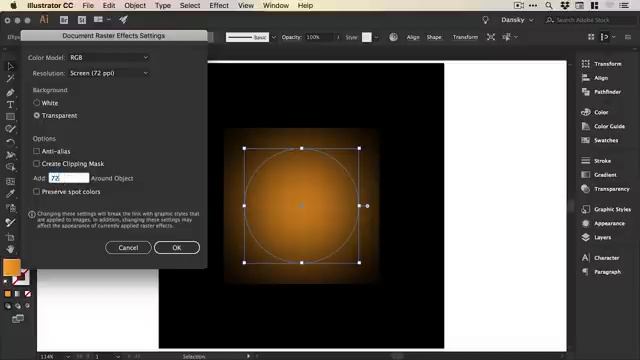Select the Type tool
The height and width of the screenshot is (360, 640).
pyautogui.click(x=11, y=105)
